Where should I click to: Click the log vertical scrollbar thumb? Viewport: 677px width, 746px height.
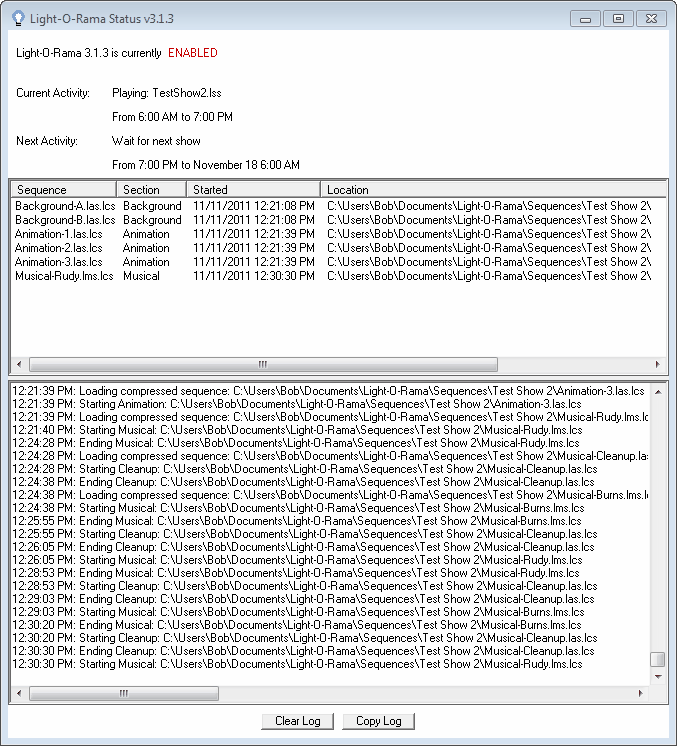tap(657, 659)
